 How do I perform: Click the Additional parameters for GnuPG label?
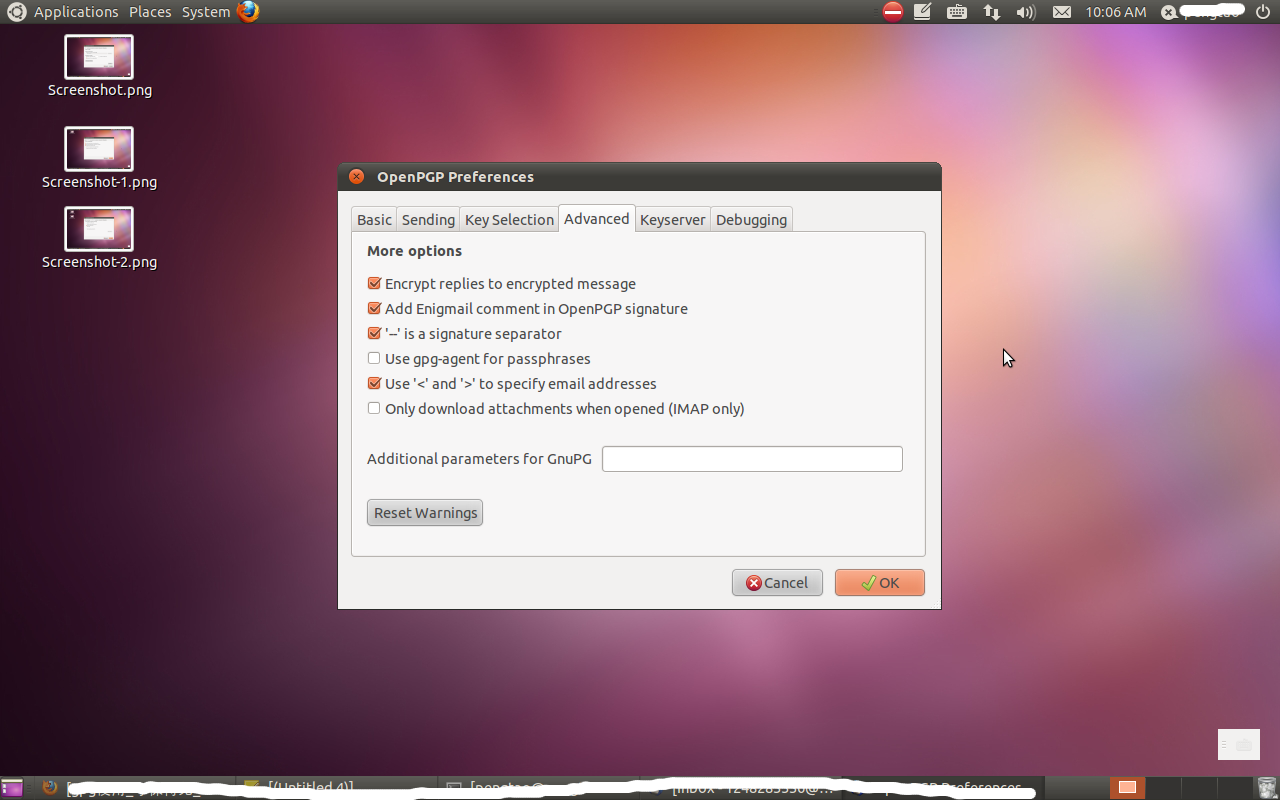tap(479, 459)
